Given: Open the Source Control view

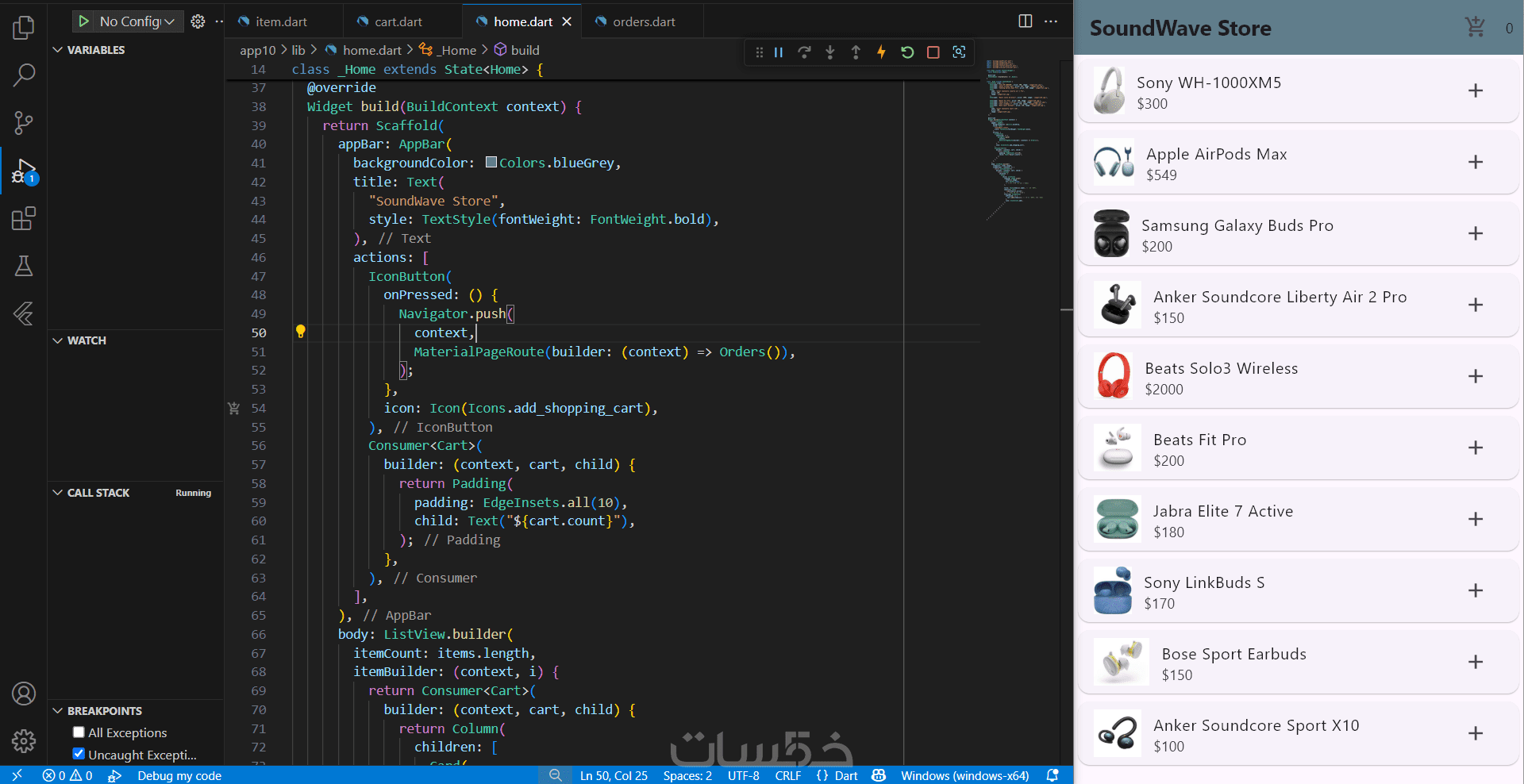Looking at the screenshot, I should [24, 123].
